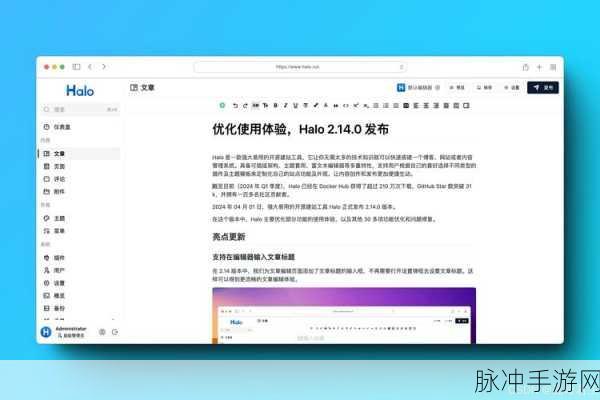This screenshot has height=400, width=600.
Task: Toggle underline formatting
Action: [295, 106]
